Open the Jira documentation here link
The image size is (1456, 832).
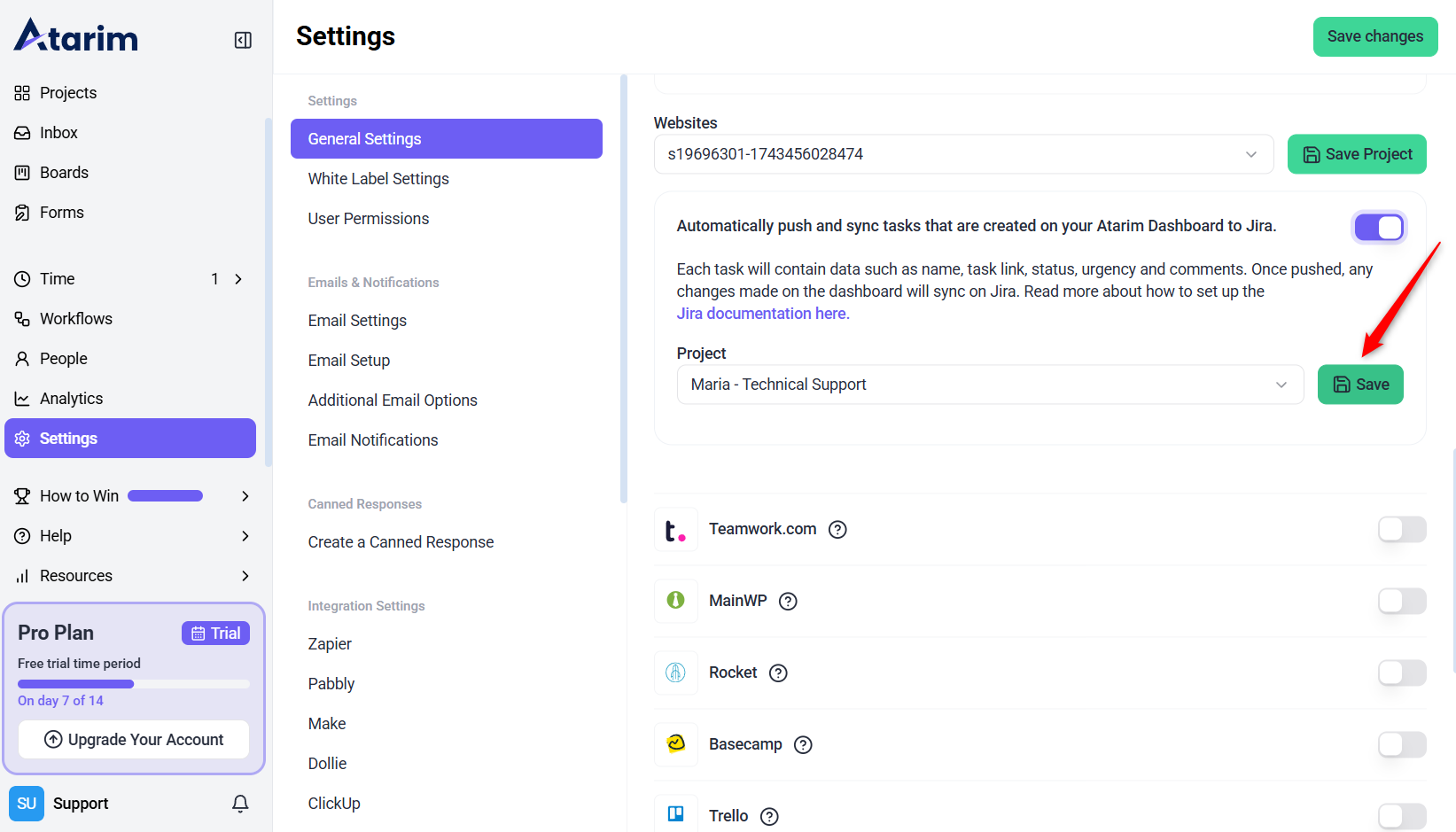coord(762,314)
